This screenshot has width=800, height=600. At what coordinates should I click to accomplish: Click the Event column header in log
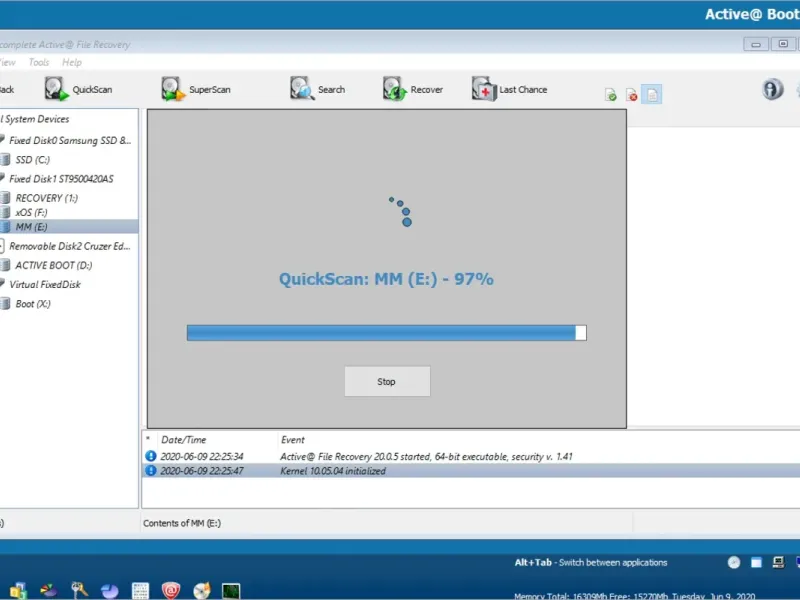point(292,440)
